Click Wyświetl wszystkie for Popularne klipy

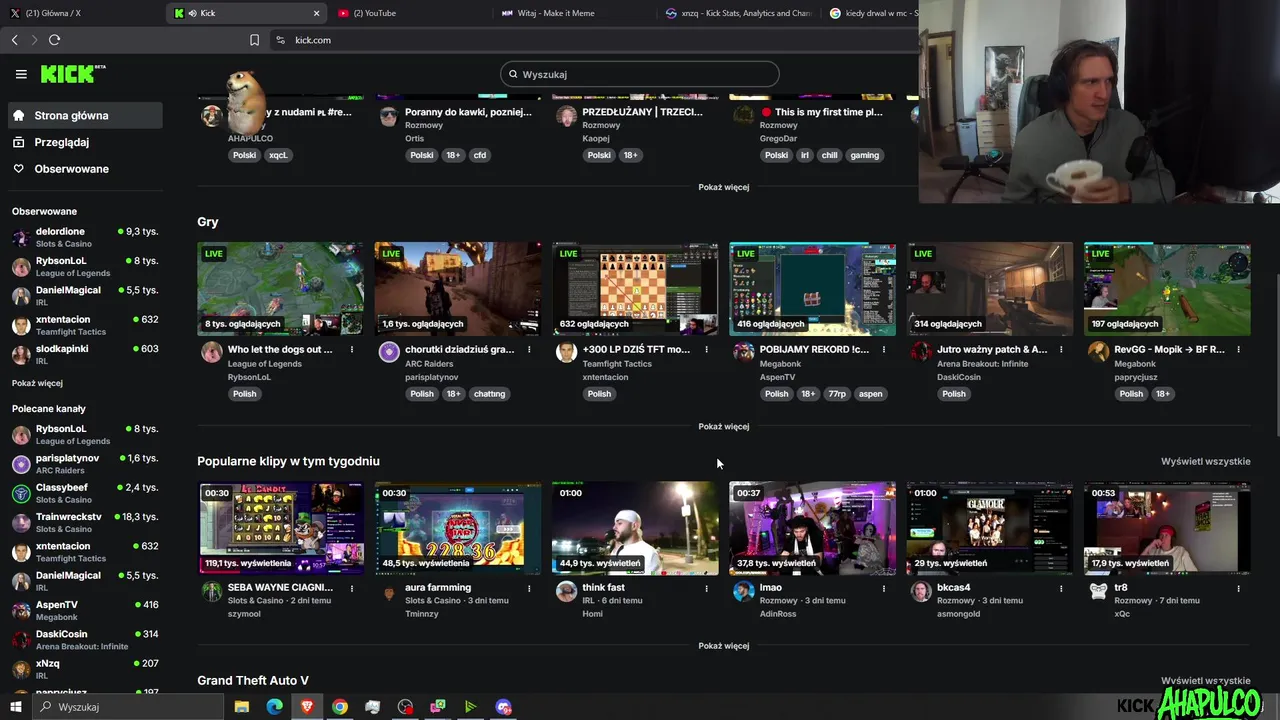click(x=1205, y=462)
